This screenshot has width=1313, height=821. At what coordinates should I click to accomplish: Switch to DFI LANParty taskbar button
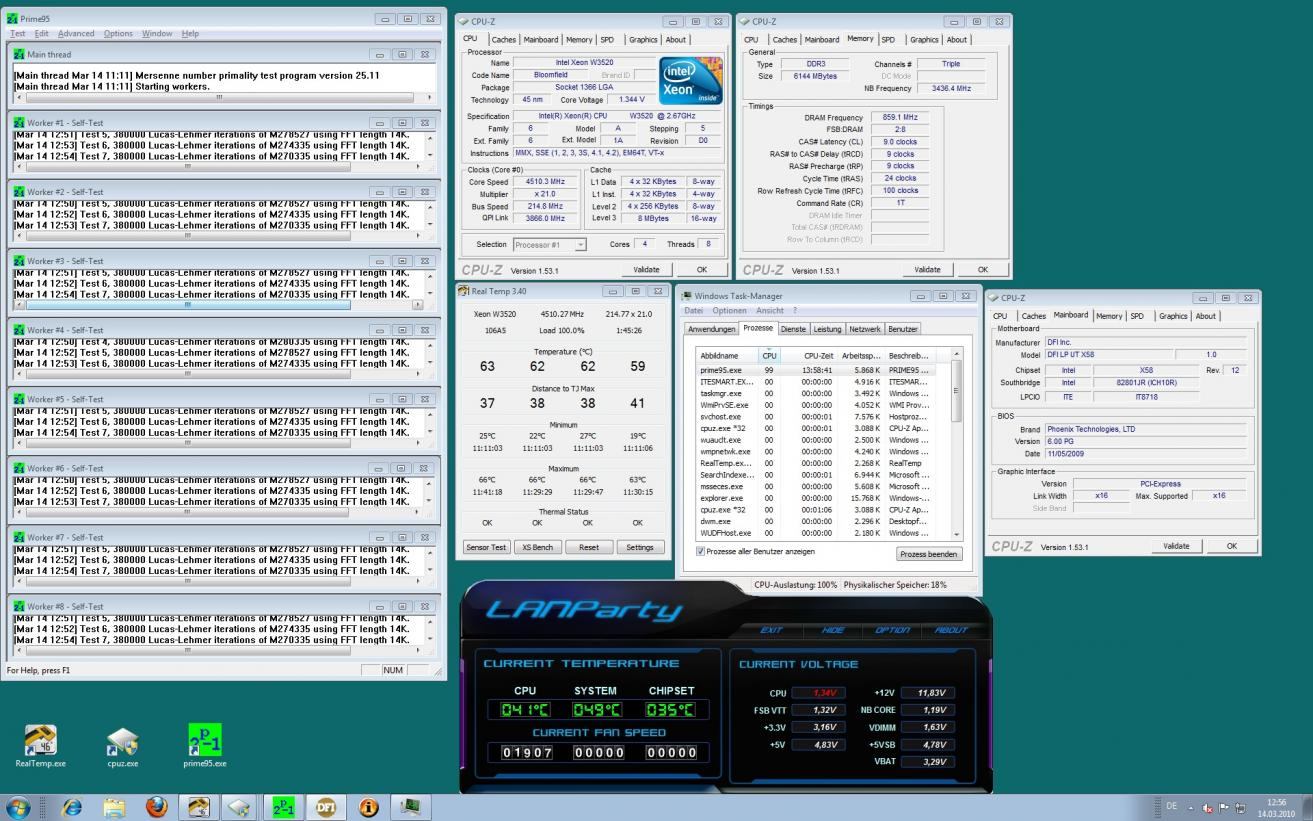pyautogui.click(x=326, y=807)
